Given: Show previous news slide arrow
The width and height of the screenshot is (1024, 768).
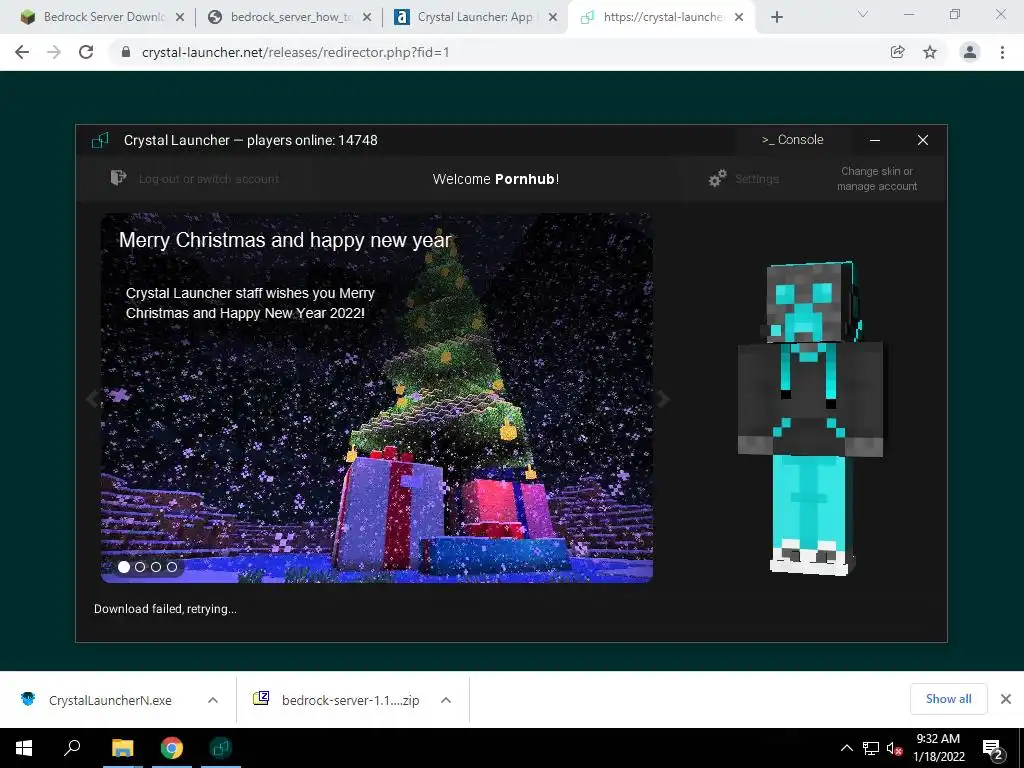Looking at the screenshot, I should point(92,398).
